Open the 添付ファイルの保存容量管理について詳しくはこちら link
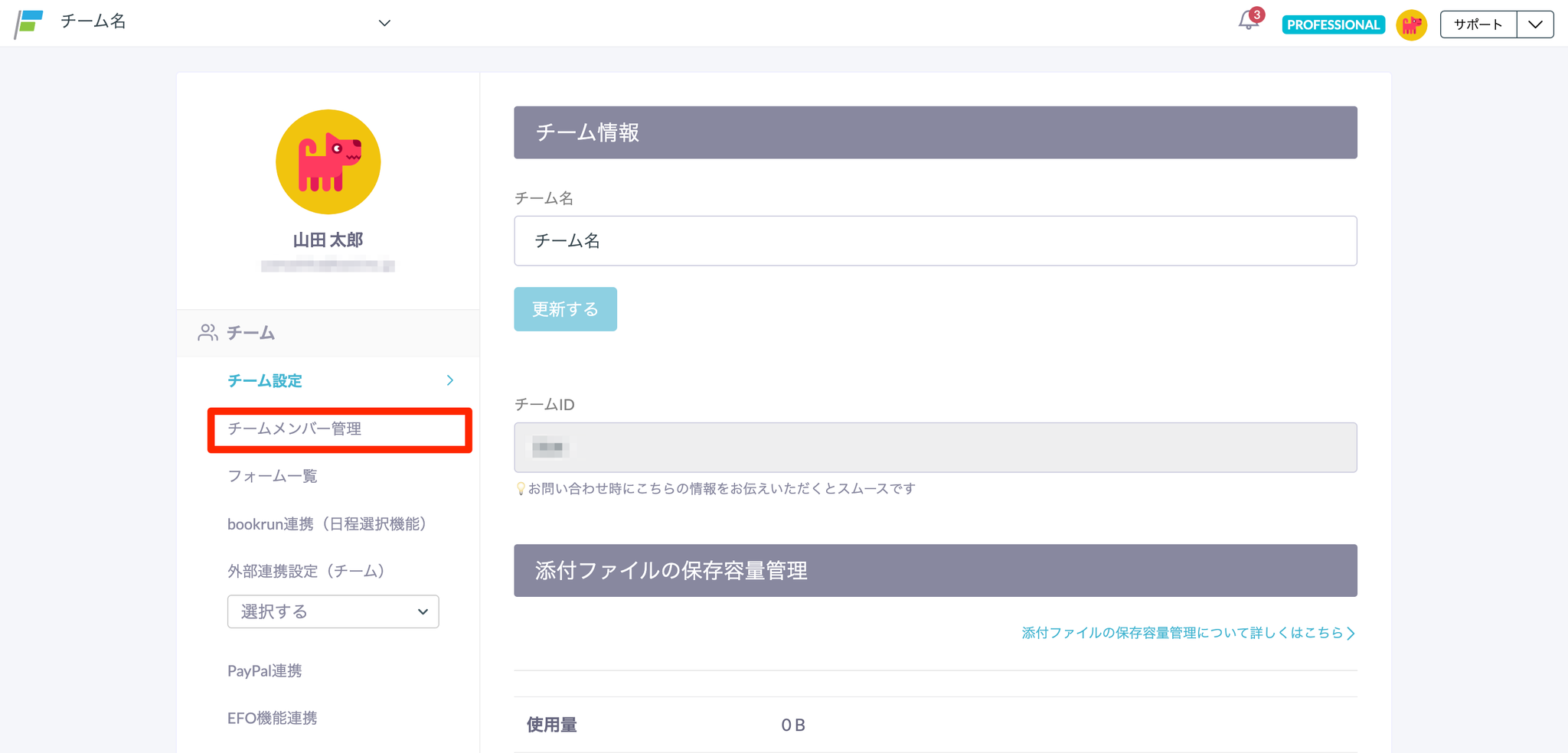The height and width of the screenshot is (753, 1568). 1187,633
